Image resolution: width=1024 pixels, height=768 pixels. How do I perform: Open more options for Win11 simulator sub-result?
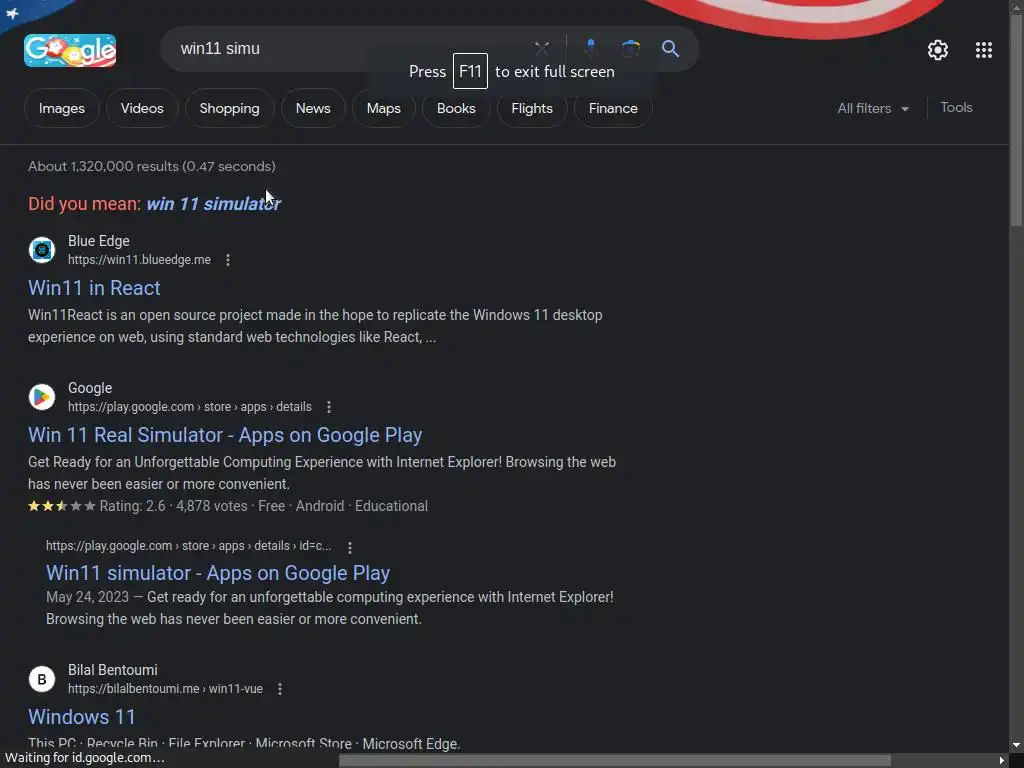point(350,547)
